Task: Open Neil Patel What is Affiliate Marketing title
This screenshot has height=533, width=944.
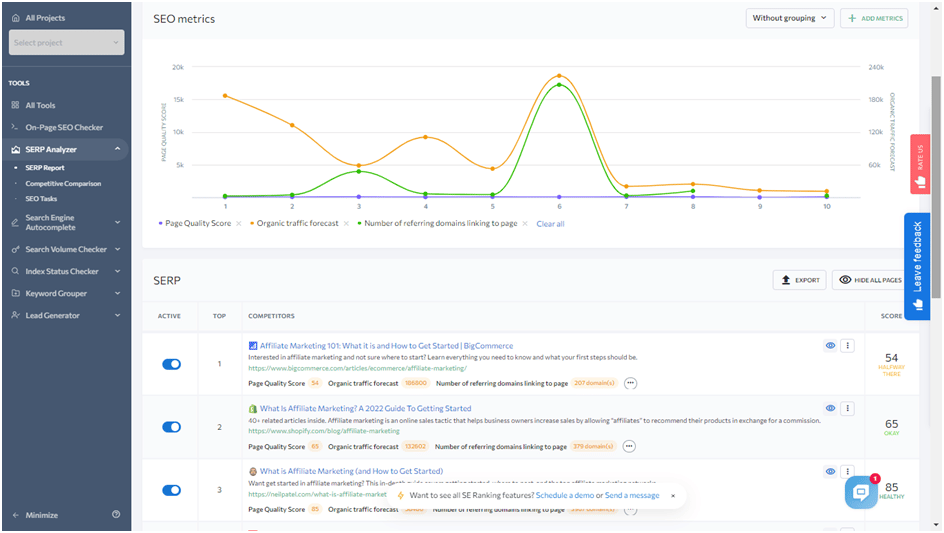Action: coord(351,472)
